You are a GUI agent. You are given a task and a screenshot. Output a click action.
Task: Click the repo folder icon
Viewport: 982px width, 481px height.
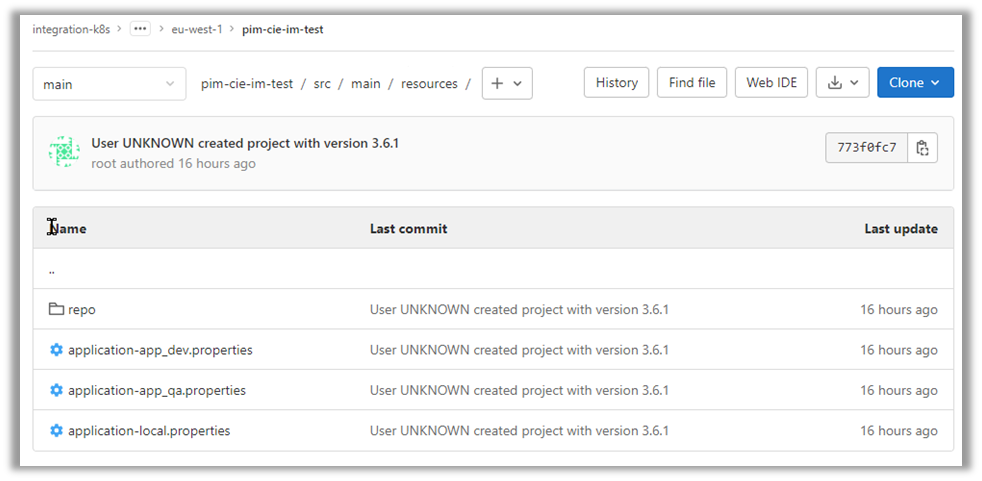pos(56,309)
